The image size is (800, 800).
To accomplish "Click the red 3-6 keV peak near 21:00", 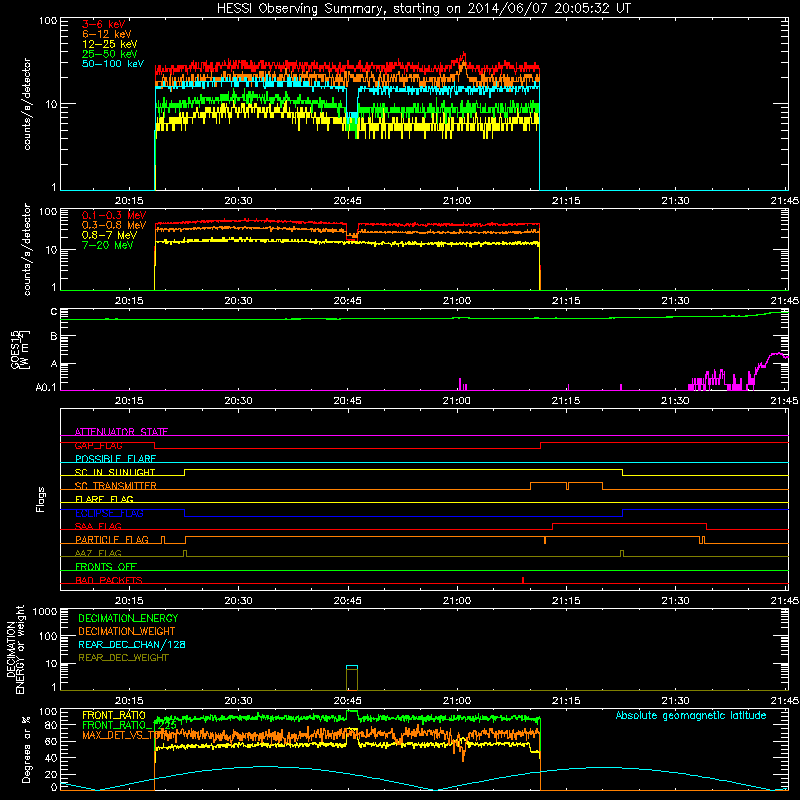I will tap(463, 55).
